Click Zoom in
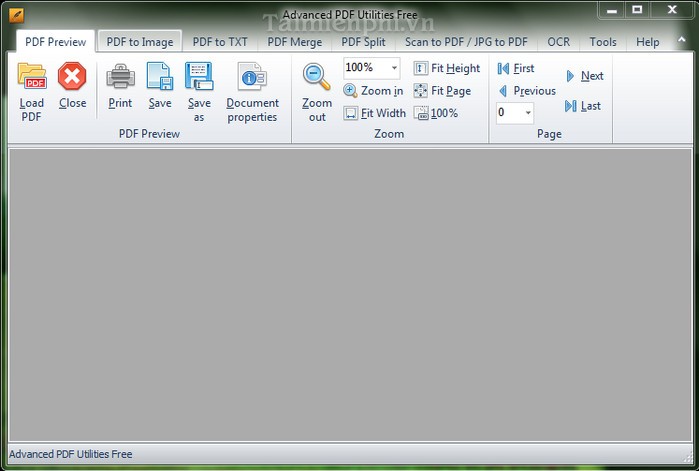Viewport: 699px width, 471px height. [x=373, y=91]
